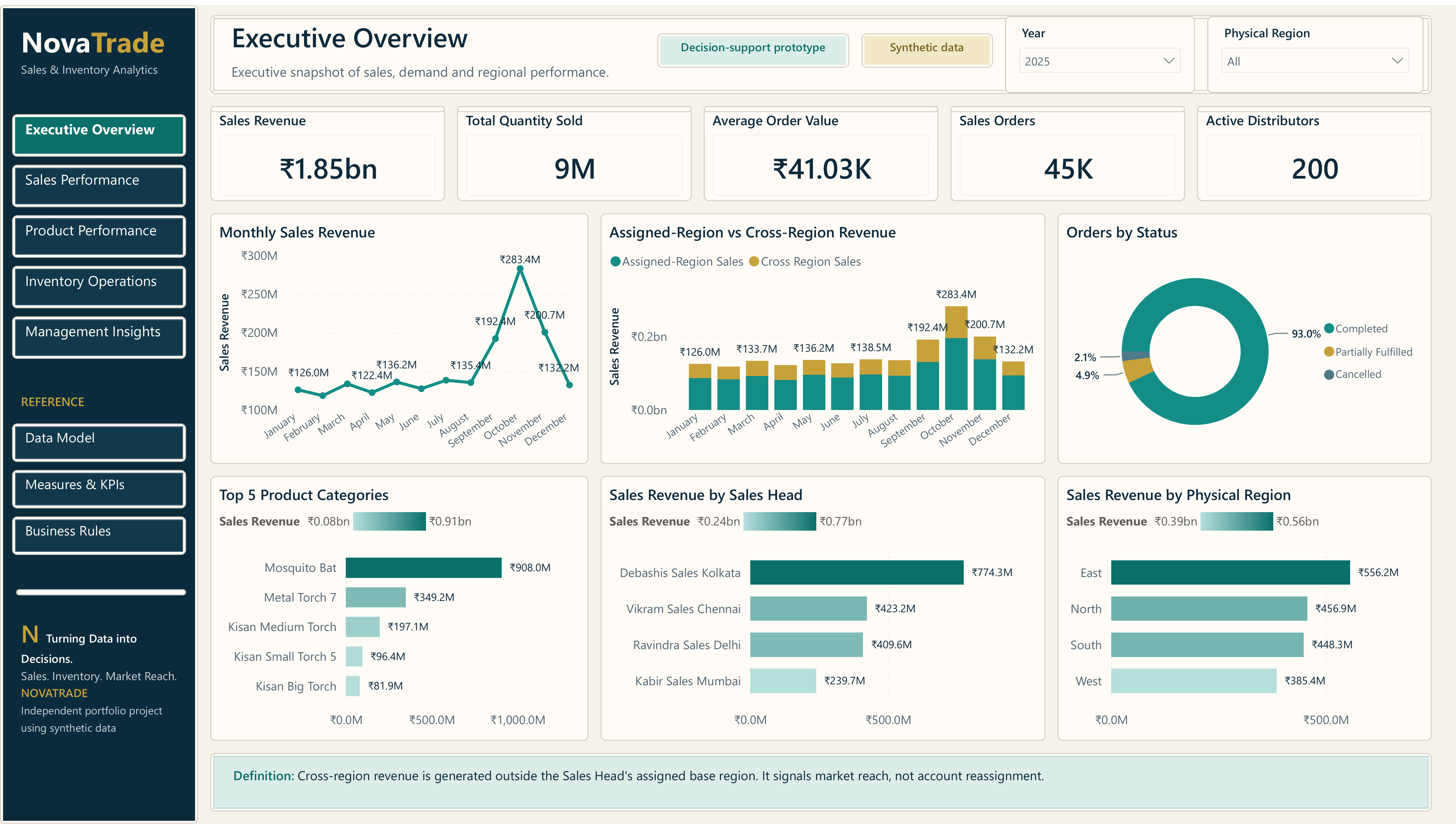1456x829 pixels.
Task: Click ₹774.3M label for Debashis Sales Kolkata
Action: [x=992, y=573]
